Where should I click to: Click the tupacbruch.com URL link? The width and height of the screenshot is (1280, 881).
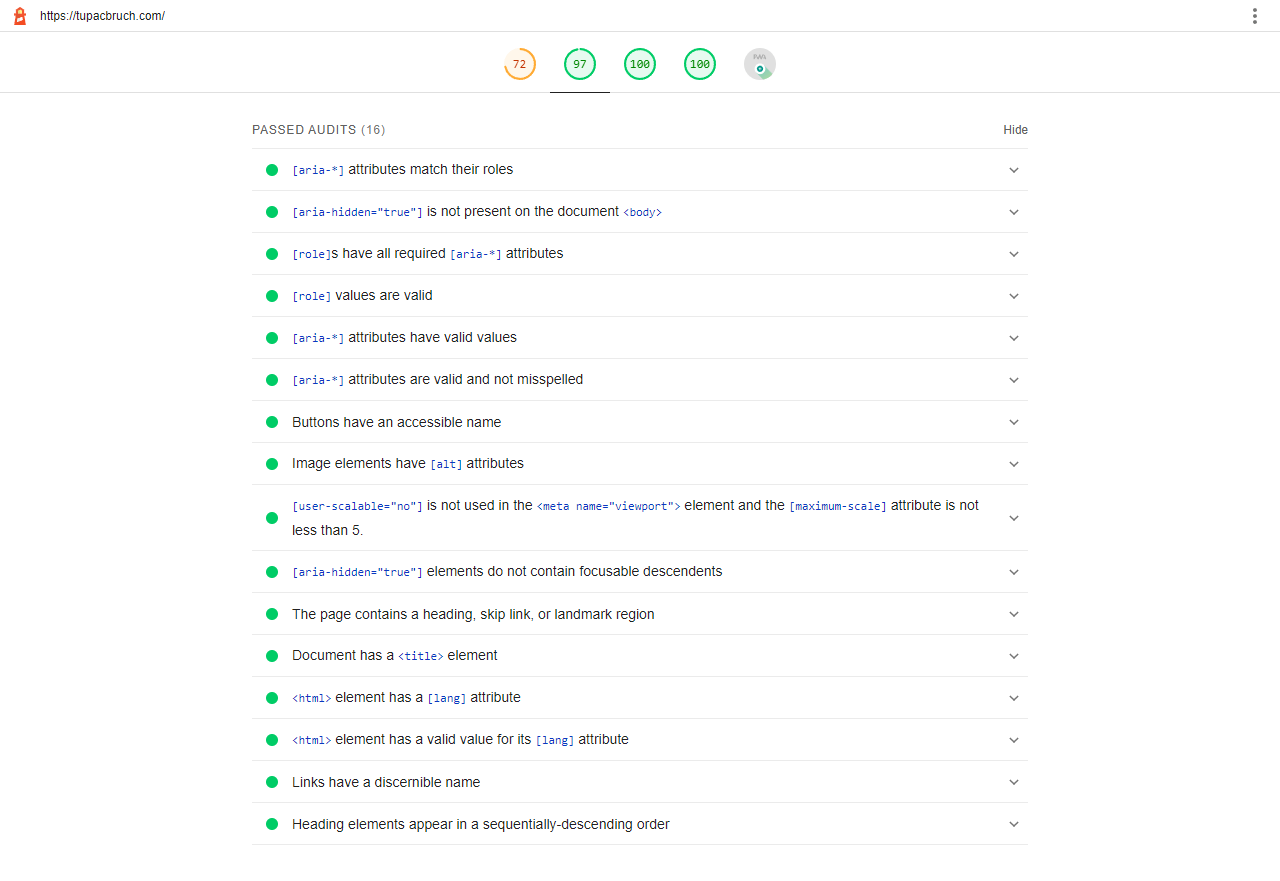coord(102,16)
